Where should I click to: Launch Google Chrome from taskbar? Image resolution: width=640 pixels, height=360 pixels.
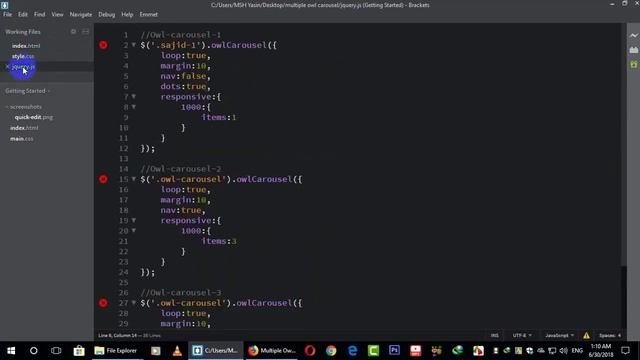pos(331,351)
